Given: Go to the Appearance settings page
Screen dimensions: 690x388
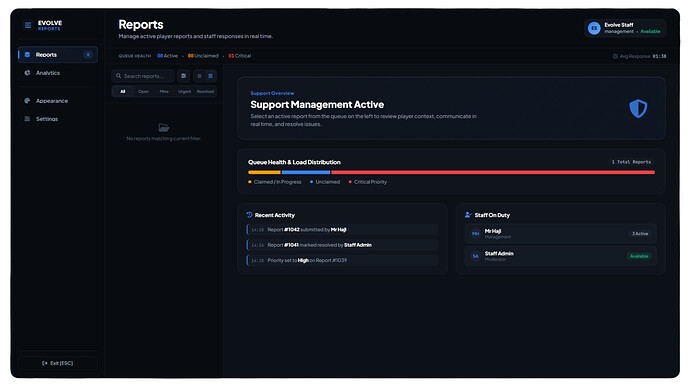Looking at the screenshot, I should (58, 101).
